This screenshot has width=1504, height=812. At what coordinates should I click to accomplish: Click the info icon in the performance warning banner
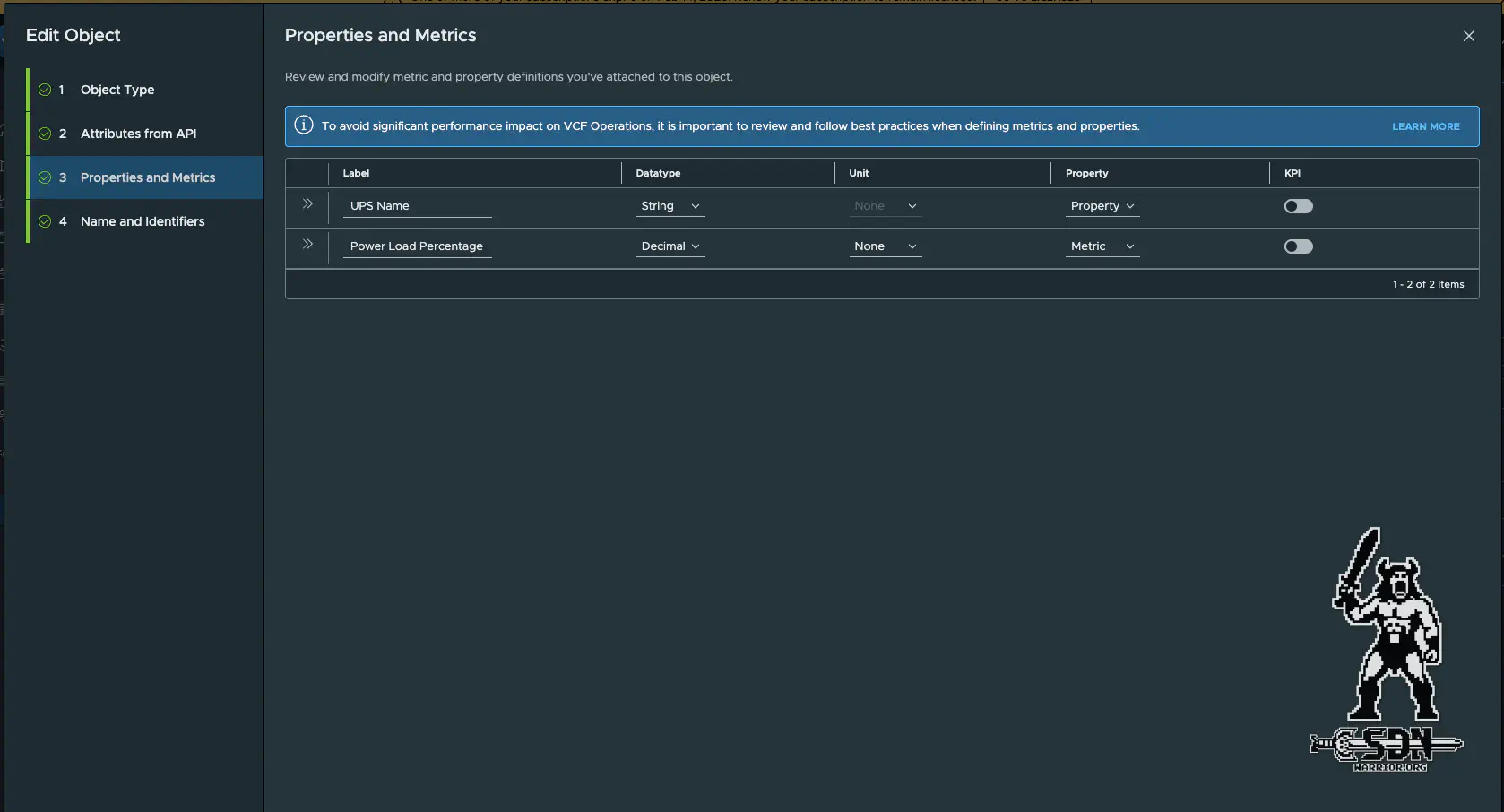tap(303, 125)
